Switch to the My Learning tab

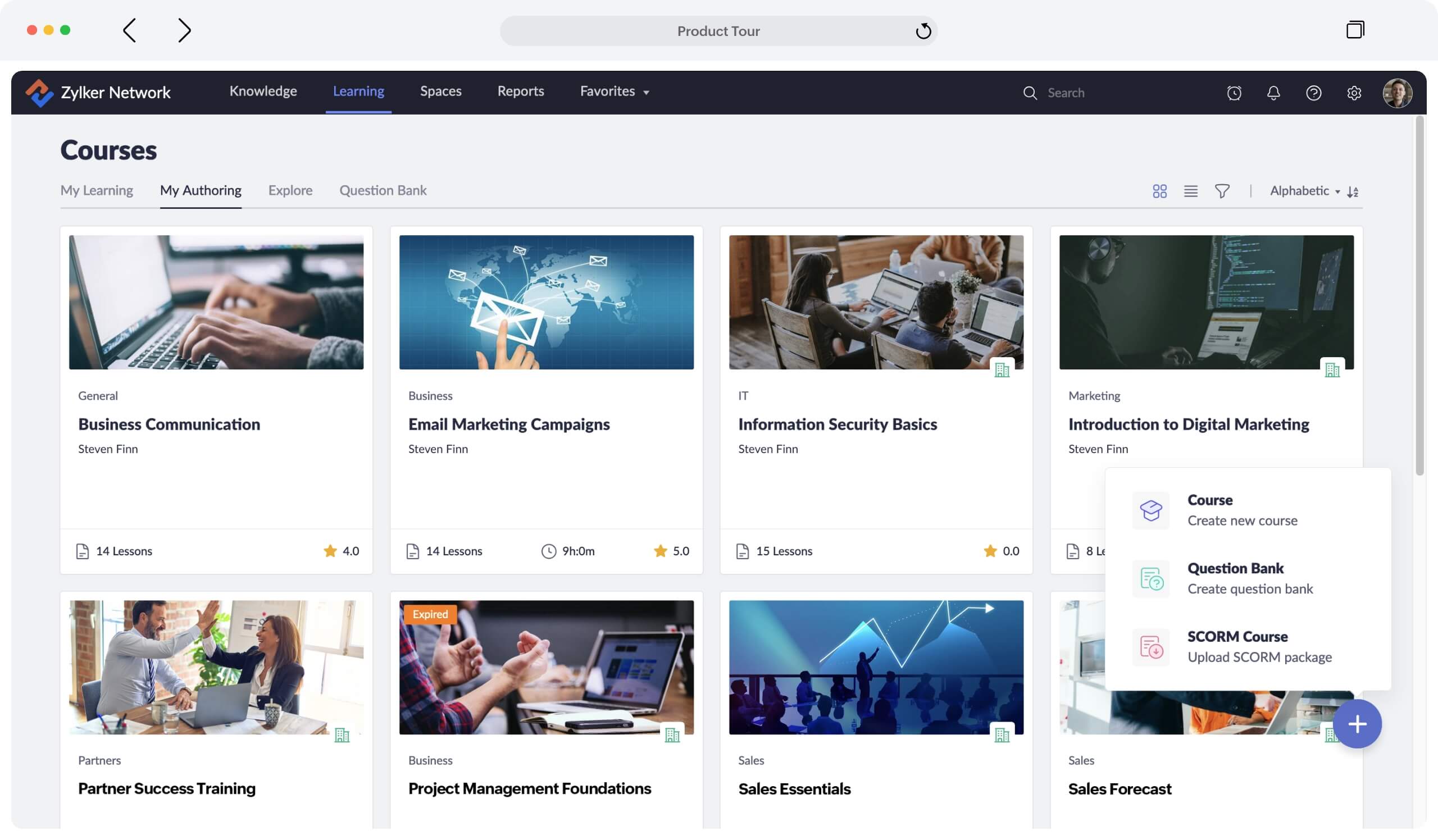tap(97, 190)
